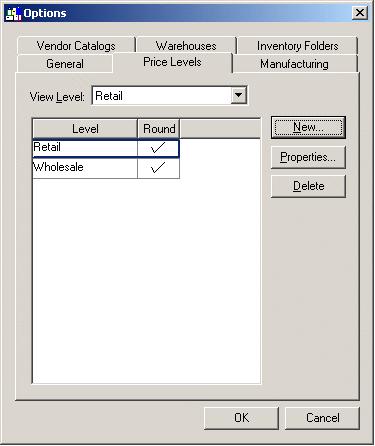375x446 pixels.
Task: Click the Options title bar app icon
Action: click(13, 13)
